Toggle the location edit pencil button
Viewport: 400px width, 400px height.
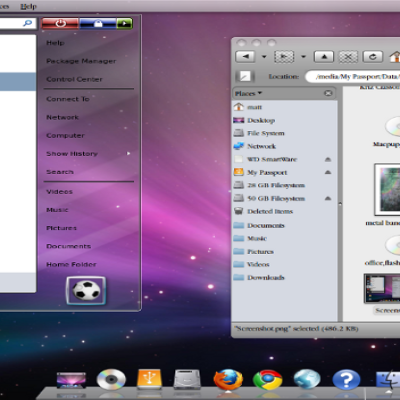(x=245, y=76)
